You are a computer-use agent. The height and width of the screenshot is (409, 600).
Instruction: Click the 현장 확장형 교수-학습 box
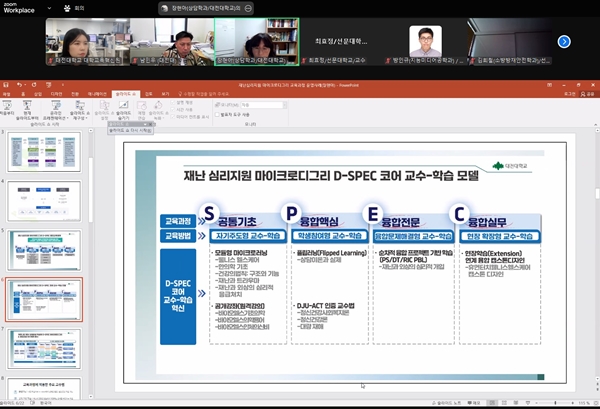click(x=500, y=236)
